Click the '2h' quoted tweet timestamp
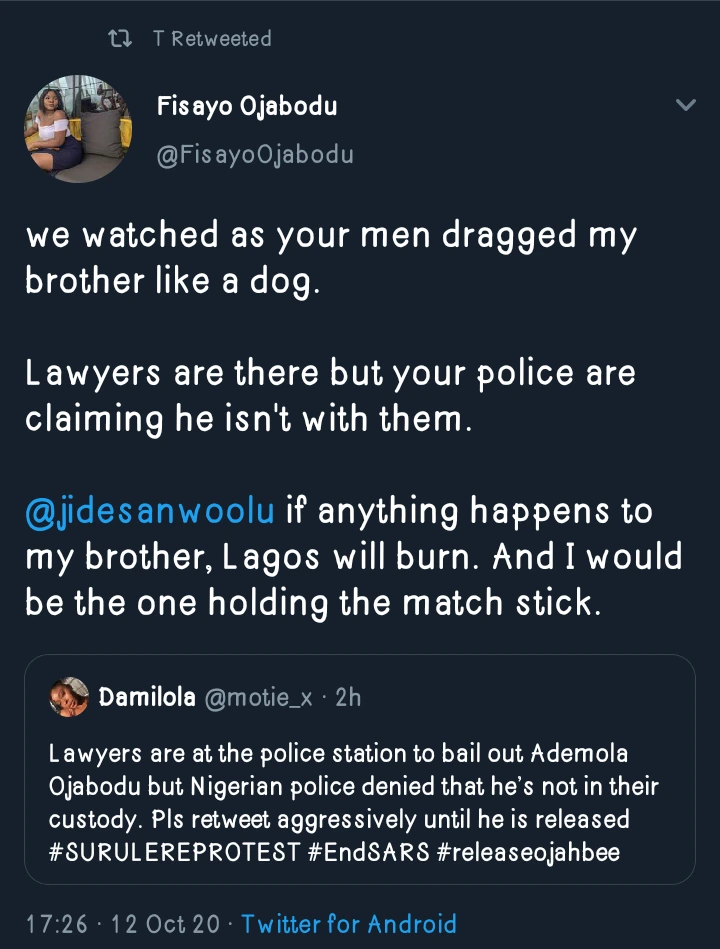The image size is (720, 949). point(348,697)
